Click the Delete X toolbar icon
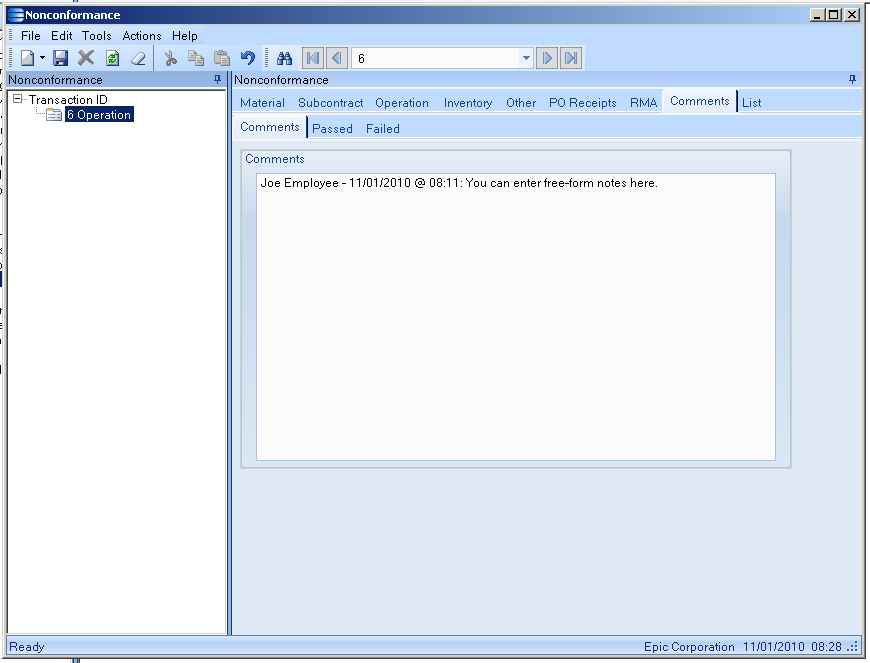The width and height of the screenshot is (870, 663). pos(86,58)
